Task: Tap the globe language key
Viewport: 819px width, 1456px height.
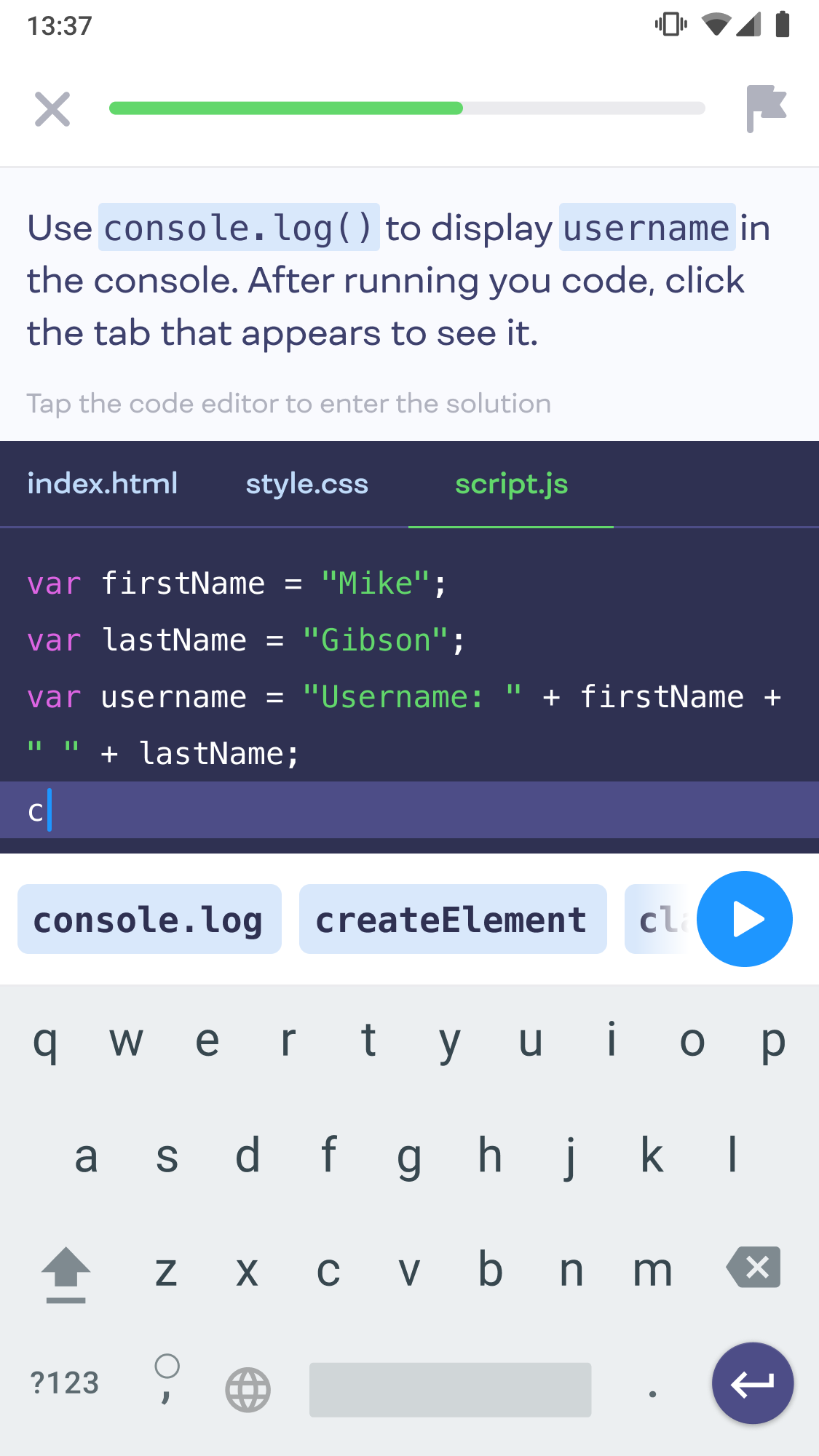Action: [x=248, y=1390]
